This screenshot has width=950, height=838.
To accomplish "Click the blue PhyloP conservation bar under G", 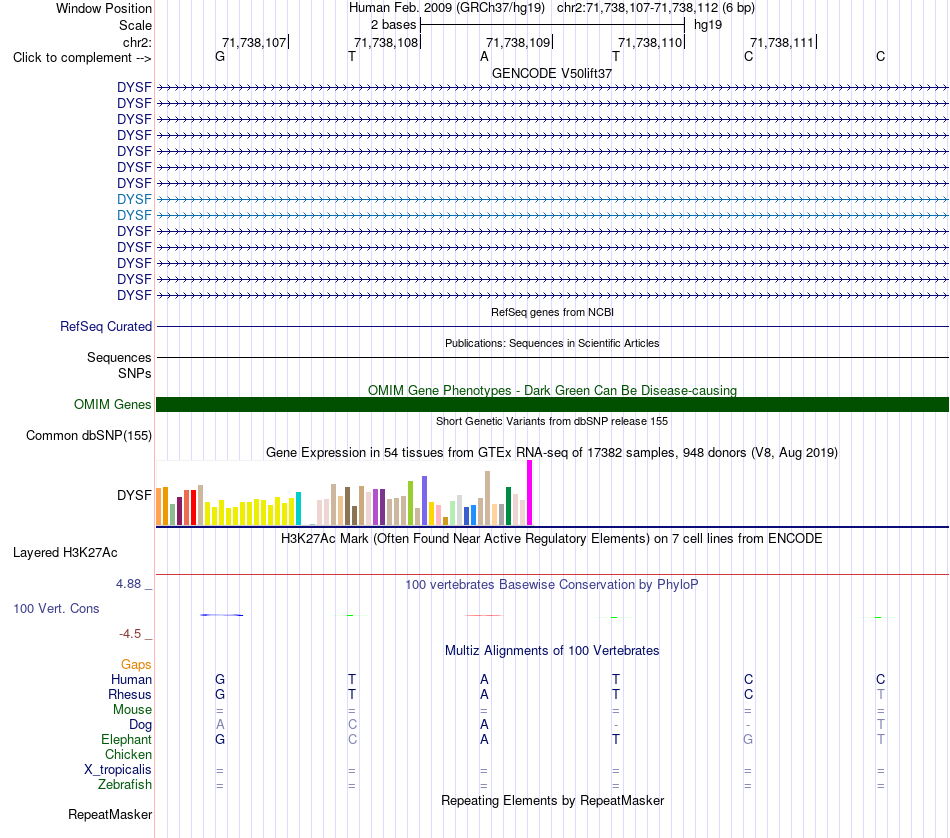I will click(221, 615).
